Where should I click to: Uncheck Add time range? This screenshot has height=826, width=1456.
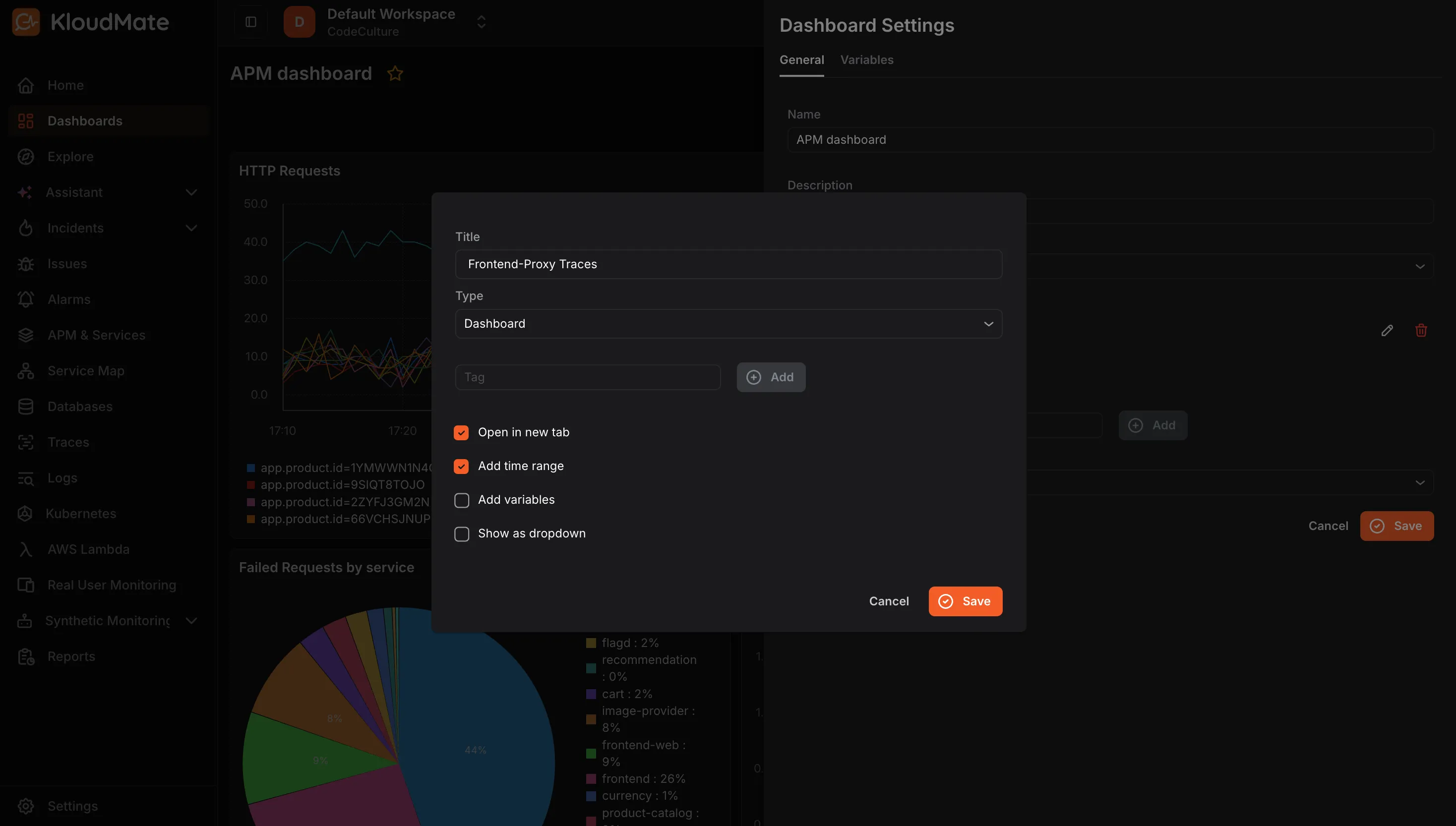point(461,467)
